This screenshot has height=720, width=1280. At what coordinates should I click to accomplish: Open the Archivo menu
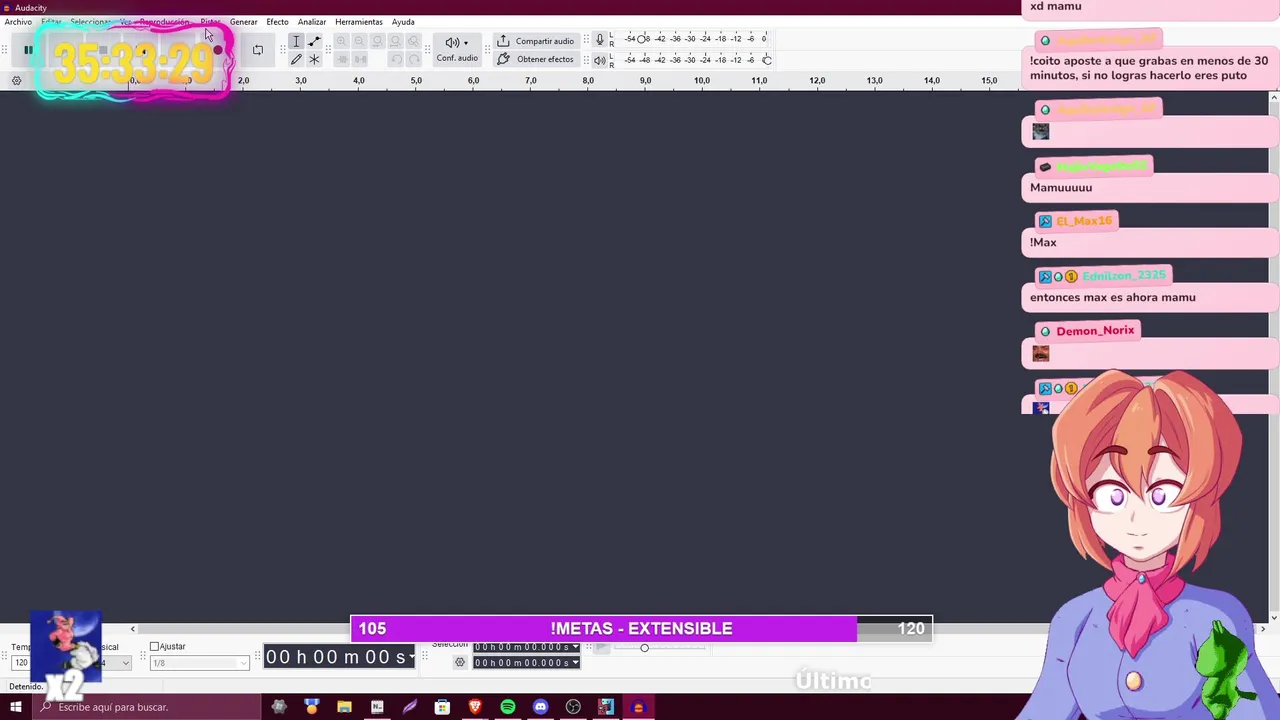tap(18, 22)
